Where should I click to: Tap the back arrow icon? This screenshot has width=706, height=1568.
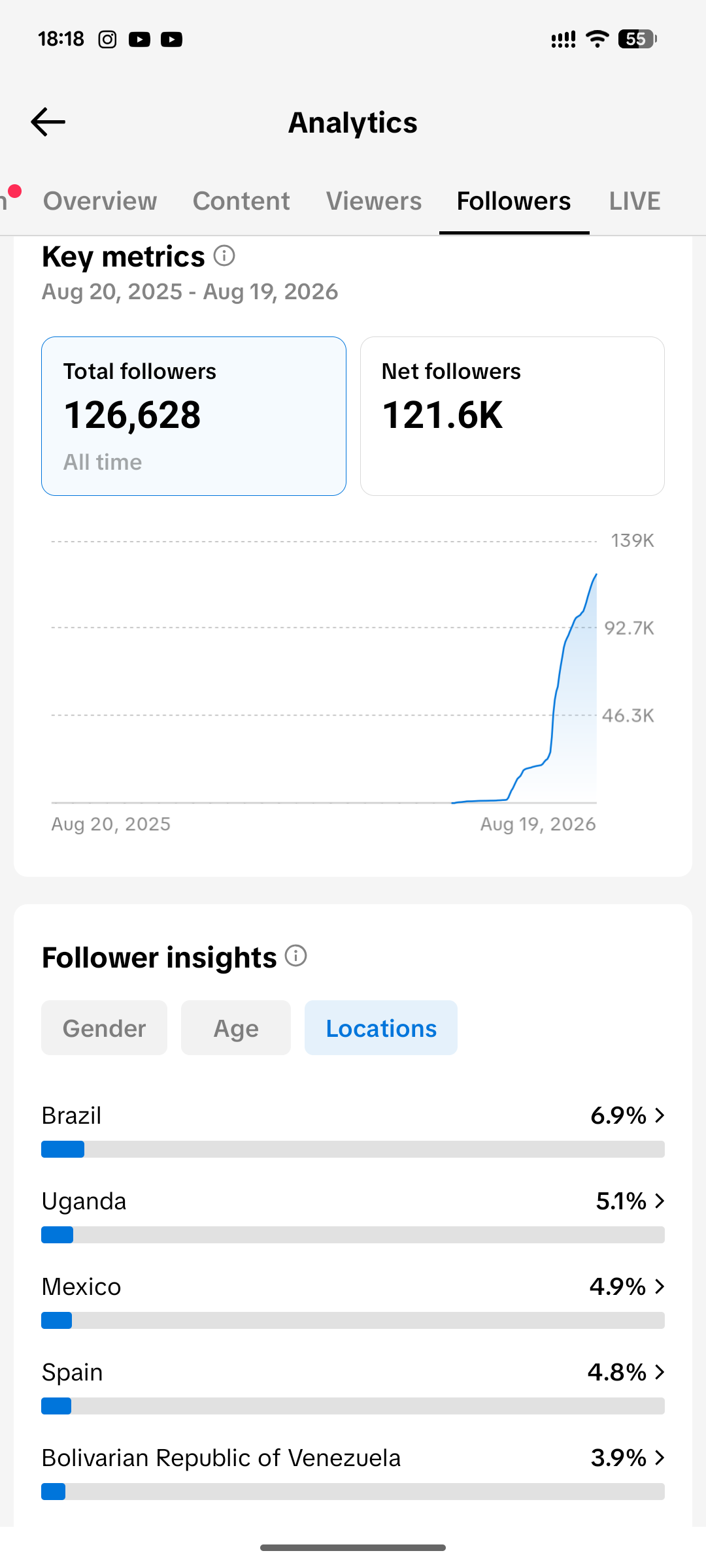48,122
